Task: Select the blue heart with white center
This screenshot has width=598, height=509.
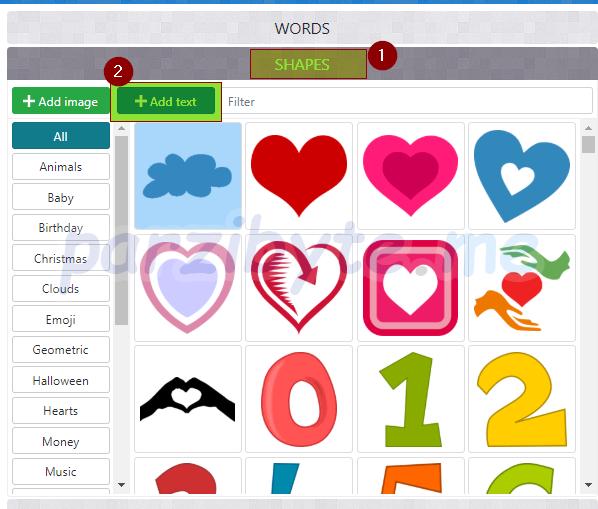Action: [522, 176]
